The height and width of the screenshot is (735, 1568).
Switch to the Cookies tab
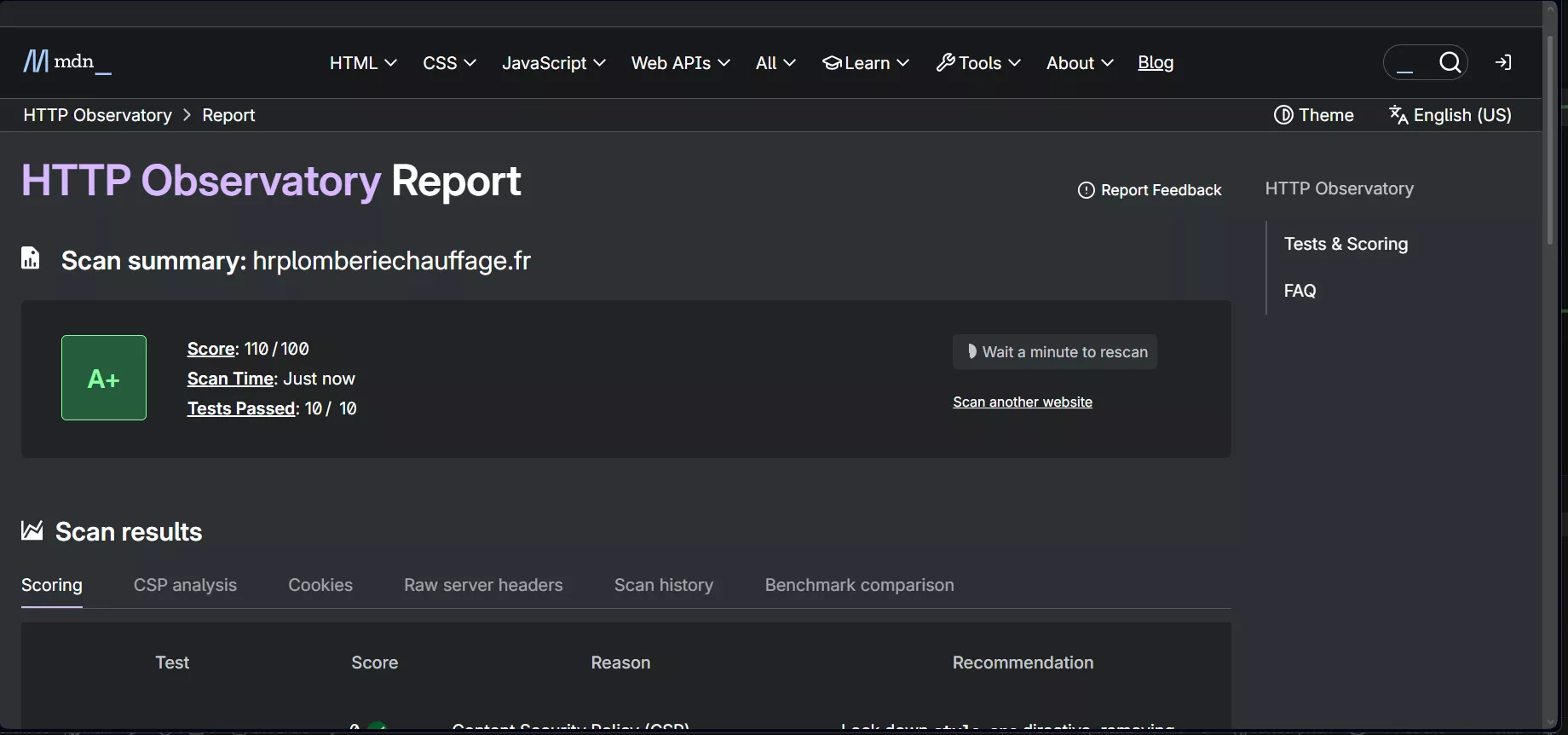(320, 585)
